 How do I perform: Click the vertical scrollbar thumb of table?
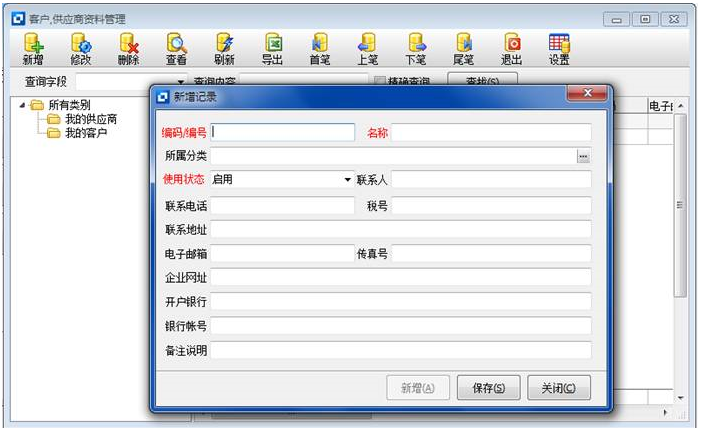[x=680, y=205]
